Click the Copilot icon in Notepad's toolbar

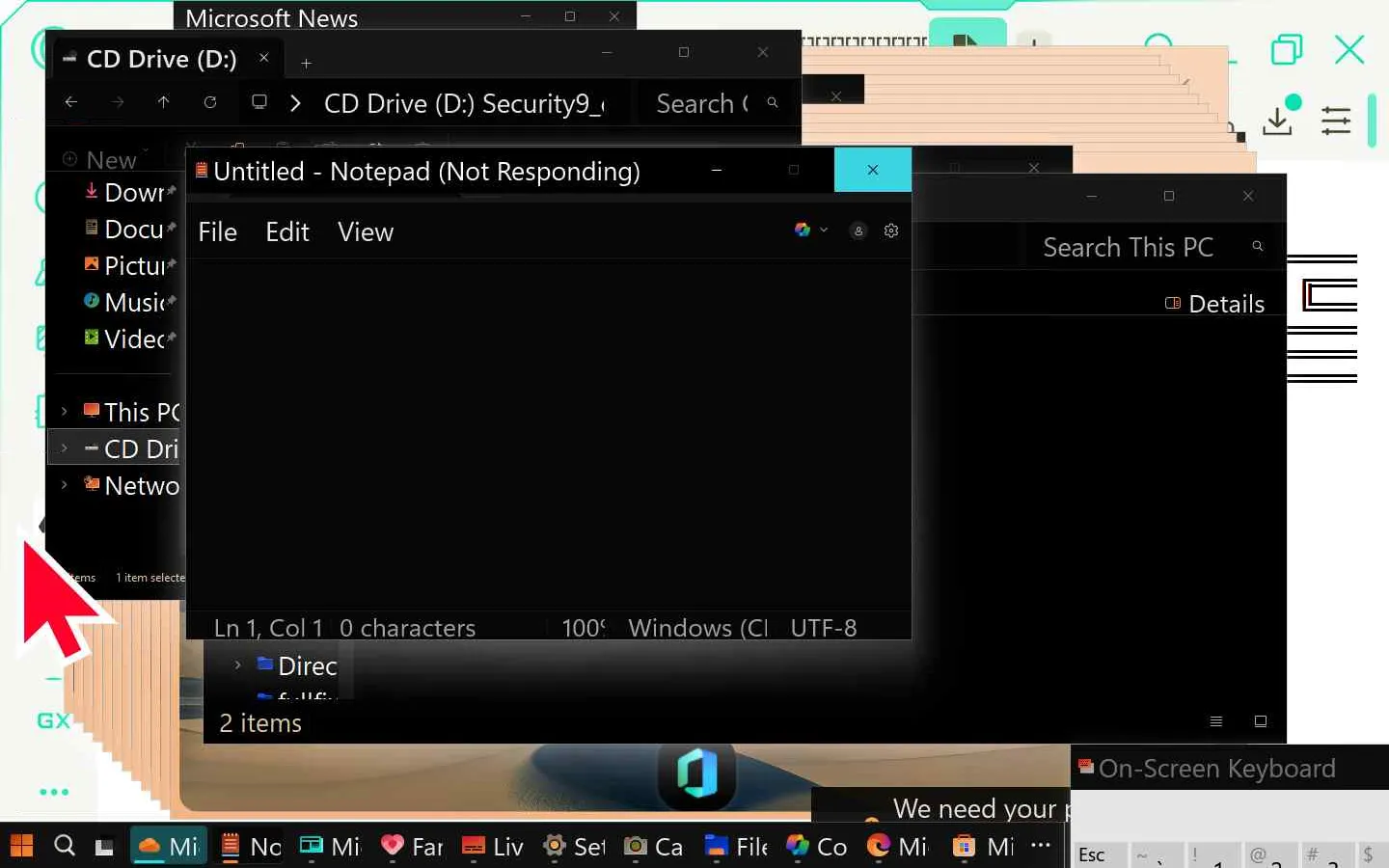click(803, 230)
